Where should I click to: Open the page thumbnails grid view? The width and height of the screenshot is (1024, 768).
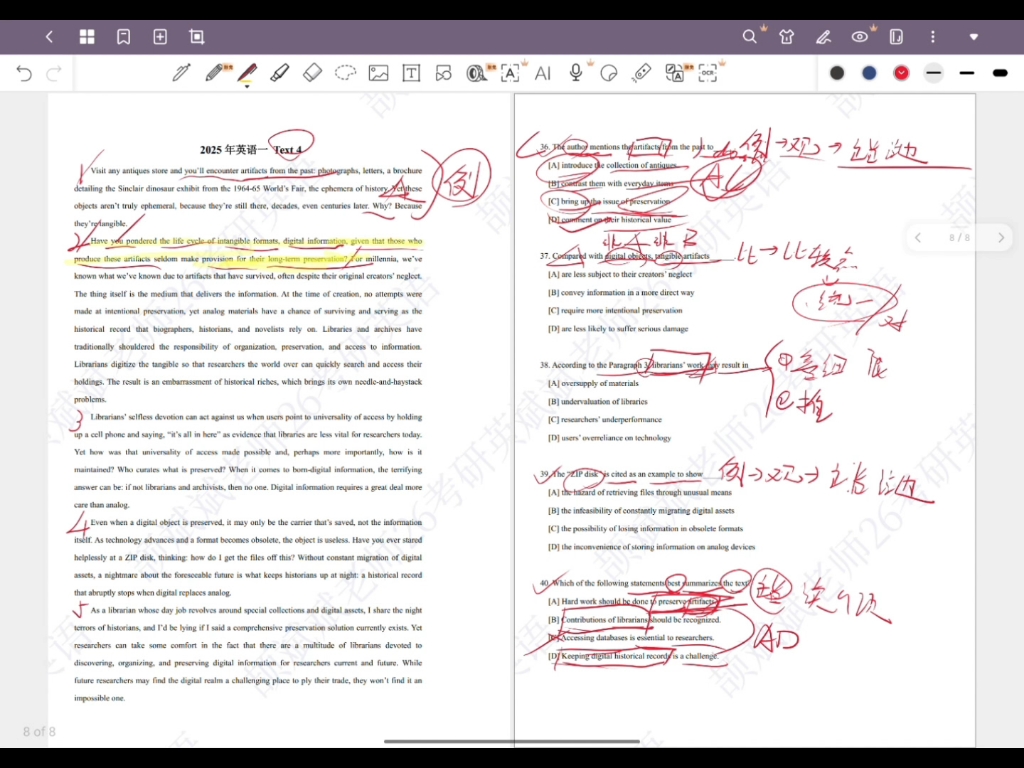(87, 37)
